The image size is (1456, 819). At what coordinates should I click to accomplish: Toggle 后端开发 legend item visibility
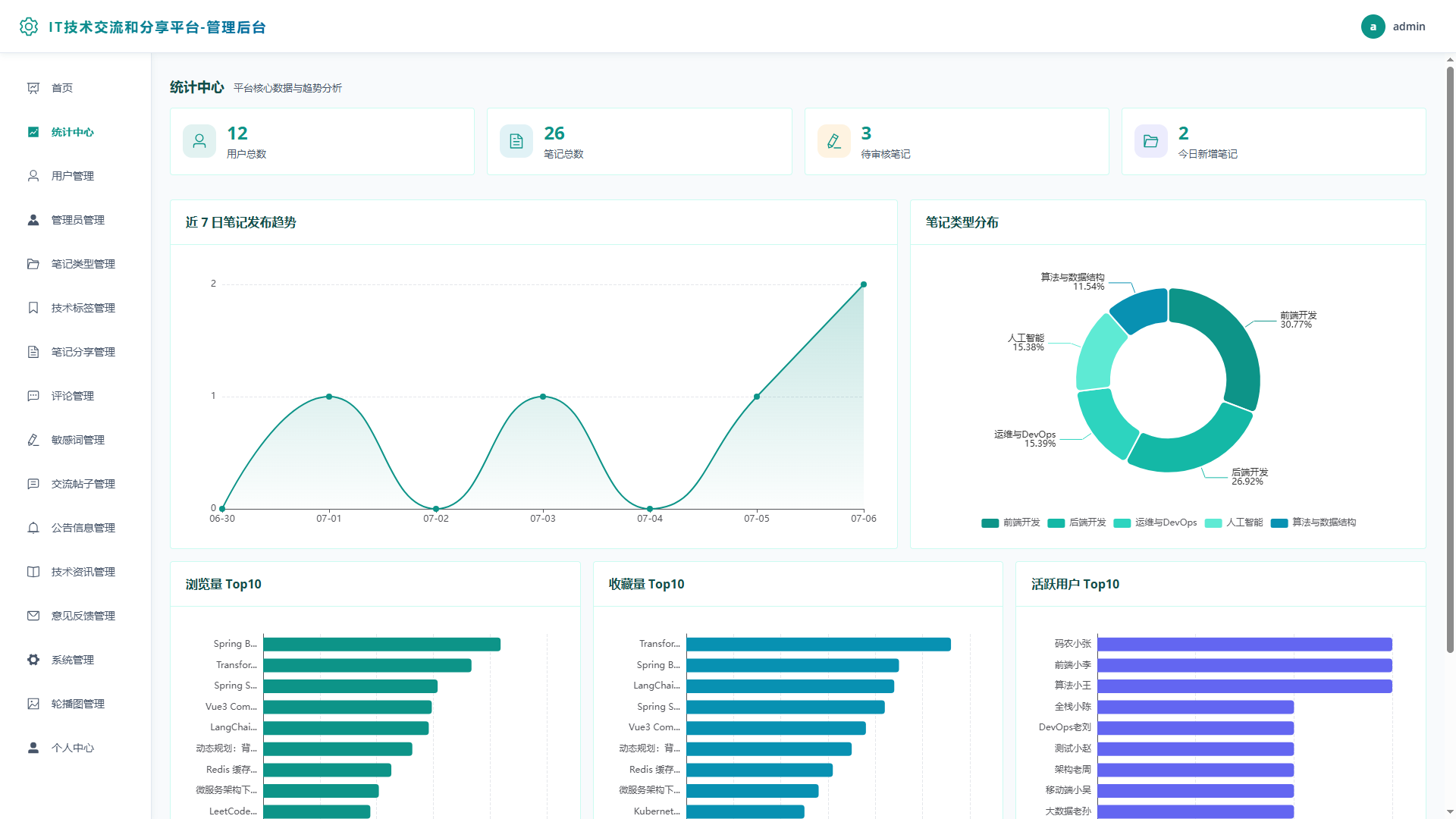pyautogui.click(x=1077, y=522)
